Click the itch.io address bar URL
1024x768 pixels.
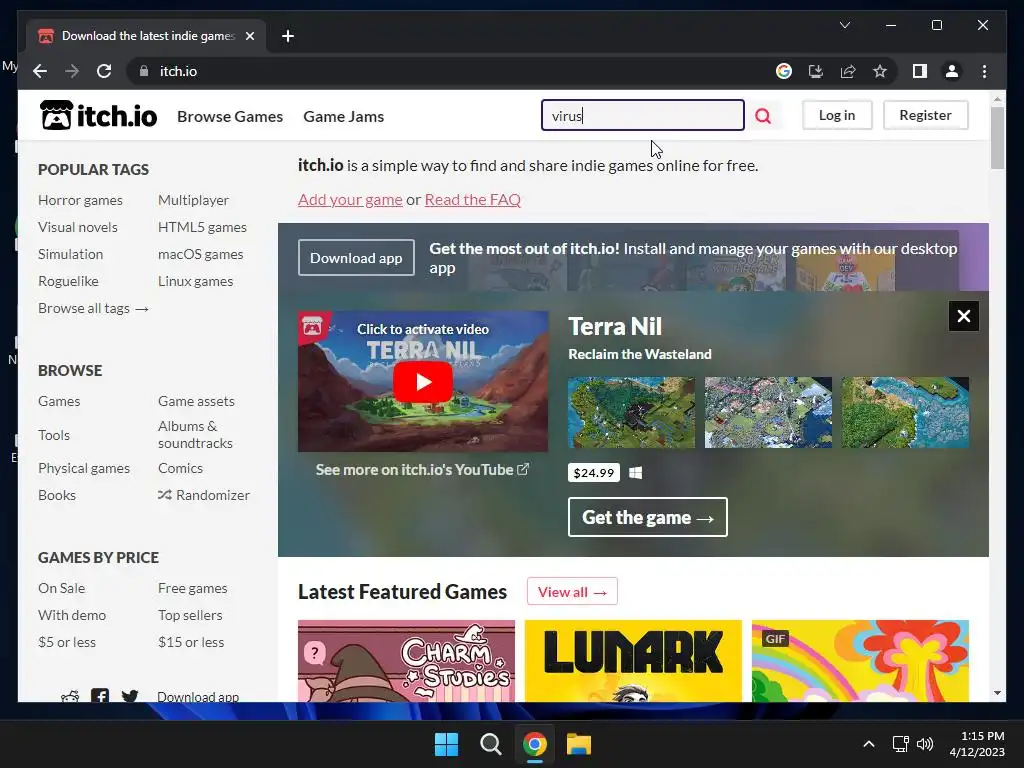[x=178, y=71]
